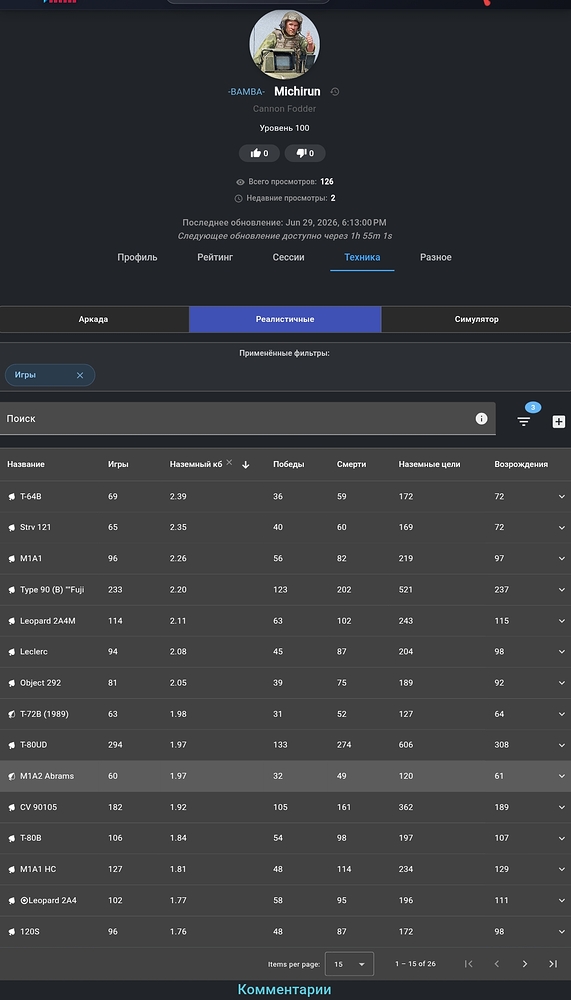Viewport: 571px width, 1000px height.
Task: Click the CV 90105 vehicle icon
Action: pyautogui.click(x=11, y=808)
